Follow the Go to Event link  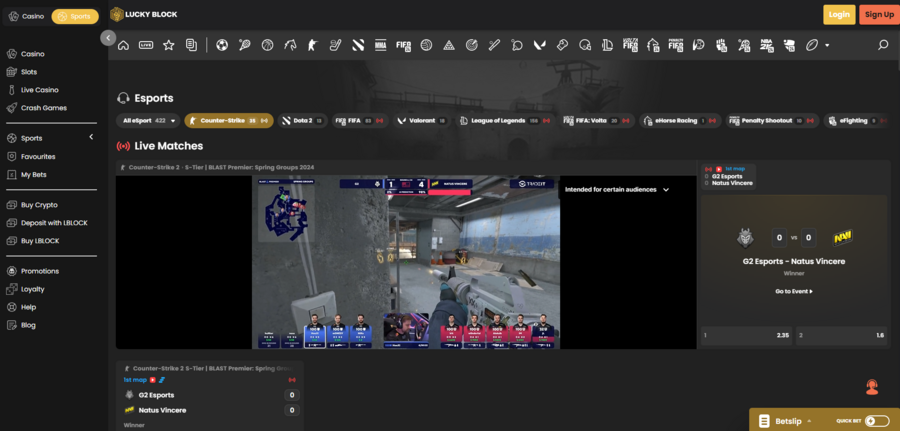pyautogui.click(x=794, y=292)
